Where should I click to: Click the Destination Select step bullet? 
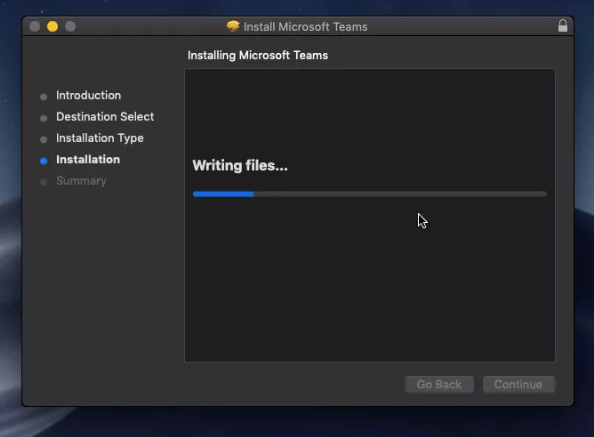point(44,118)
